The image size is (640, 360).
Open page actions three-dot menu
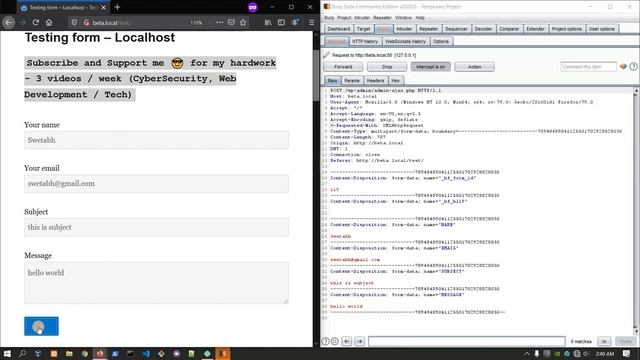220,22
